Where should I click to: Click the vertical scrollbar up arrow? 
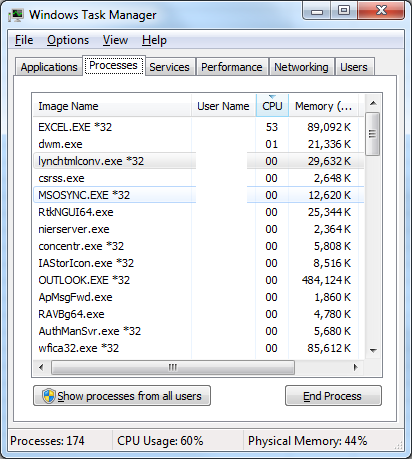point(373,103)
